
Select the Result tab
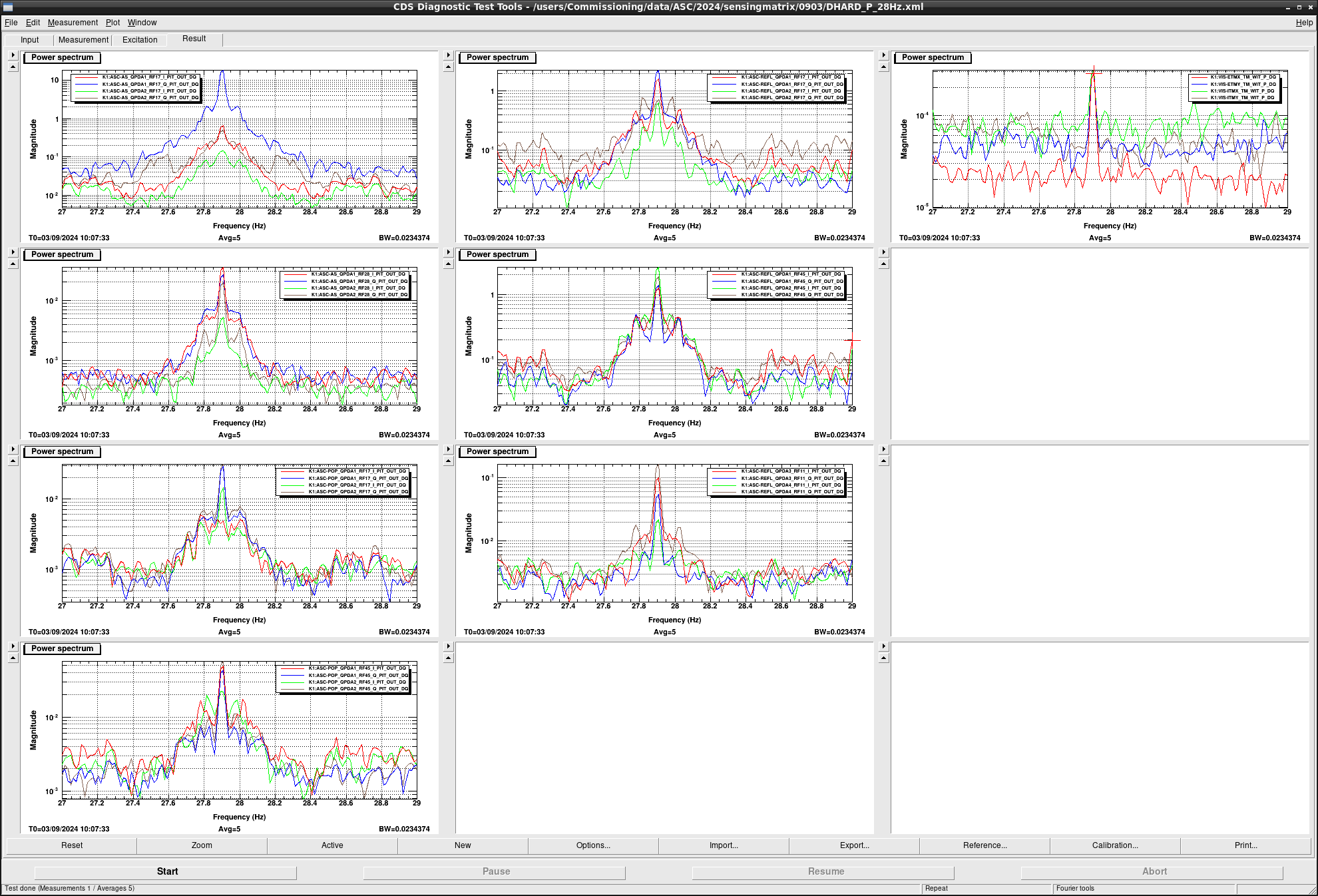(x=194, y=39)
